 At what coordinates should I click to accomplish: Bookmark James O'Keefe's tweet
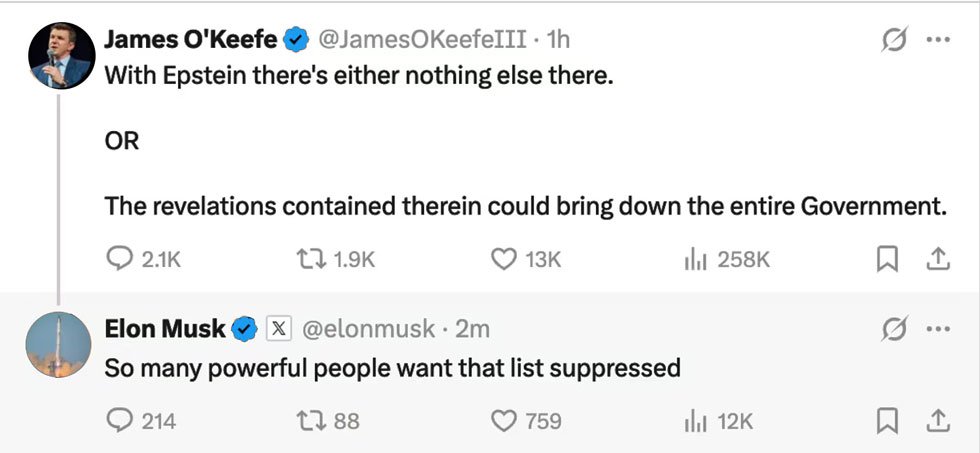pyautogui.click(x=887, y=259)
